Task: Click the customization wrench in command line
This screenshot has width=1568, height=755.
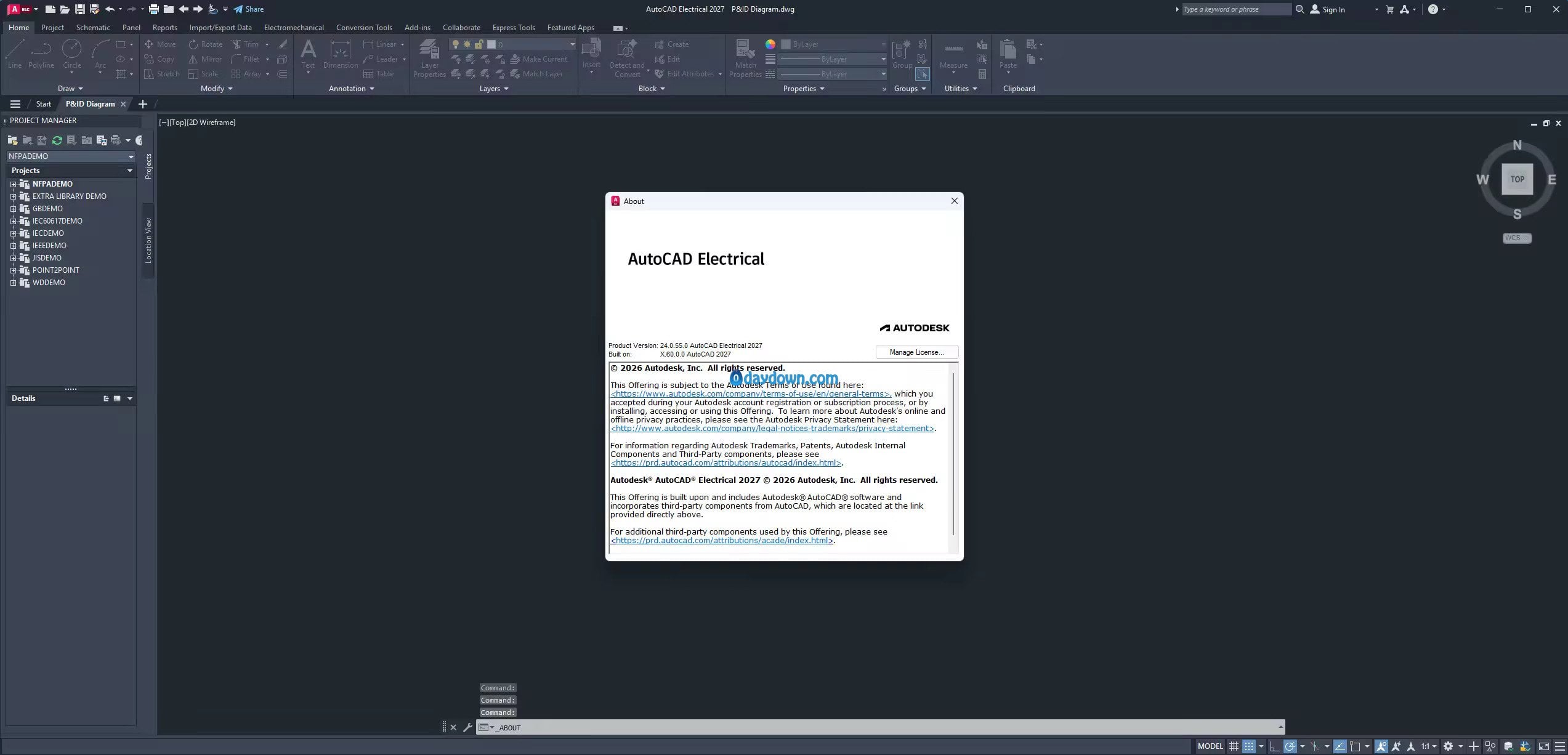Action: (x=467, y=727)
